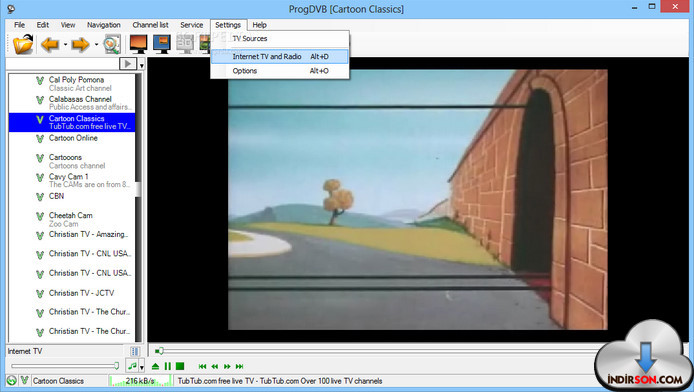The width and height of the screenshot is (694, 392).
Task: Toggle the channel list columns view icon
Action: (x=135, y=351)
